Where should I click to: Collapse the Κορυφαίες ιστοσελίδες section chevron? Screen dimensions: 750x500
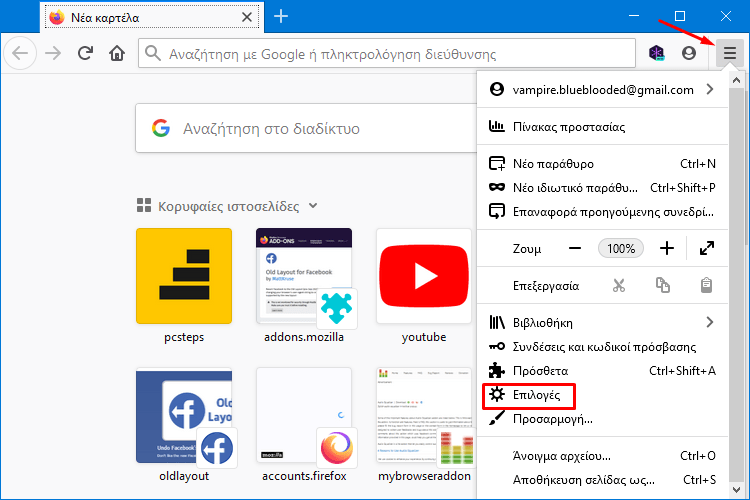tap(313, 206)
